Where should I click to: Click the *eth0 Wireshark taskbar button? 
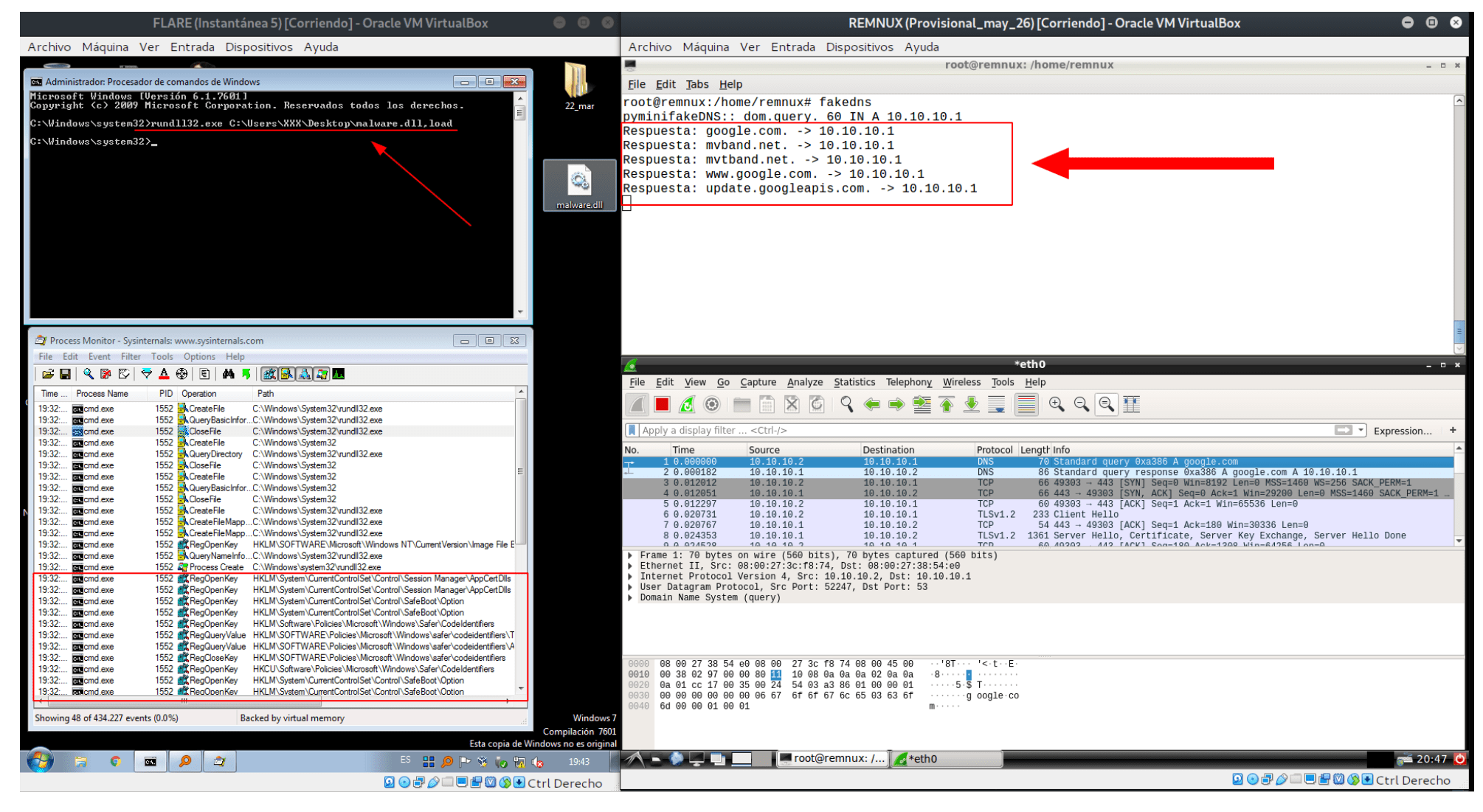click(947, 759)
